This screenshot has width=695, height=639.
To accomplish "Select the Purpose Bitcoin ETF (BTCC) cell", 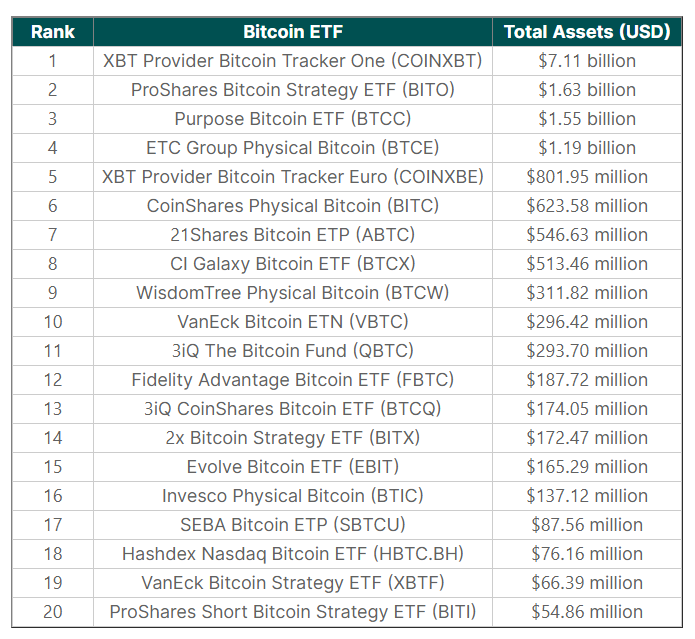I will (x=292, y=119).
